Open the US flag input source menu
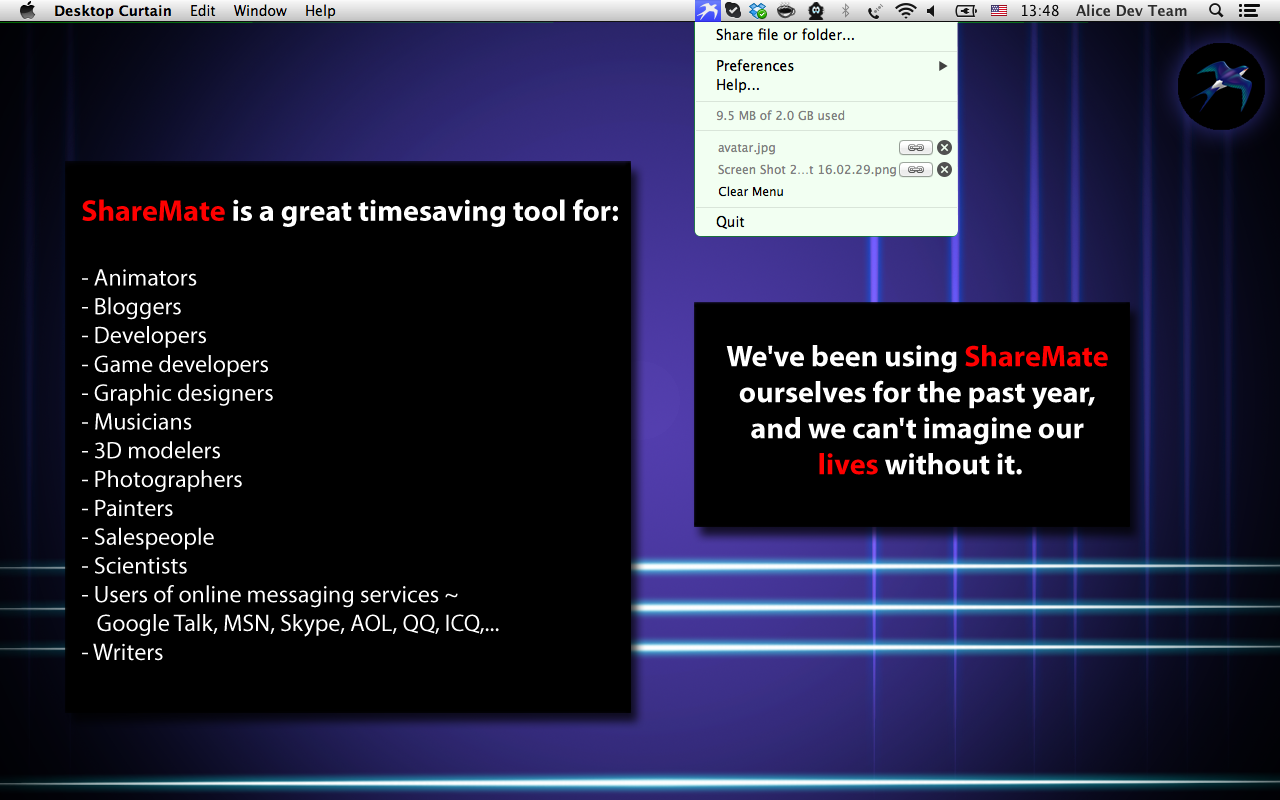The height and width of the screenshot is (800, 1280). (x=998, y=11)
